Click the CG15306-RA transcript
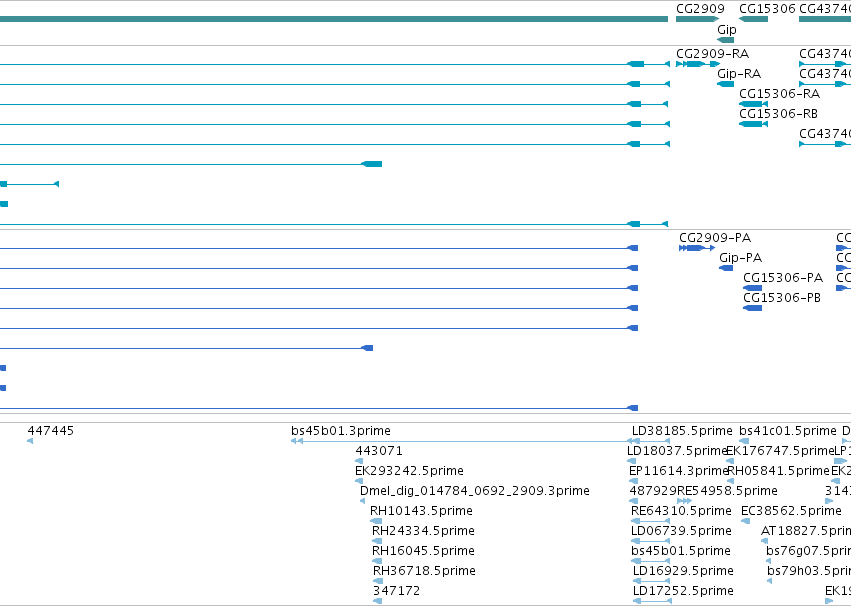This screenshot has width=851, height=606. (753, 104)
